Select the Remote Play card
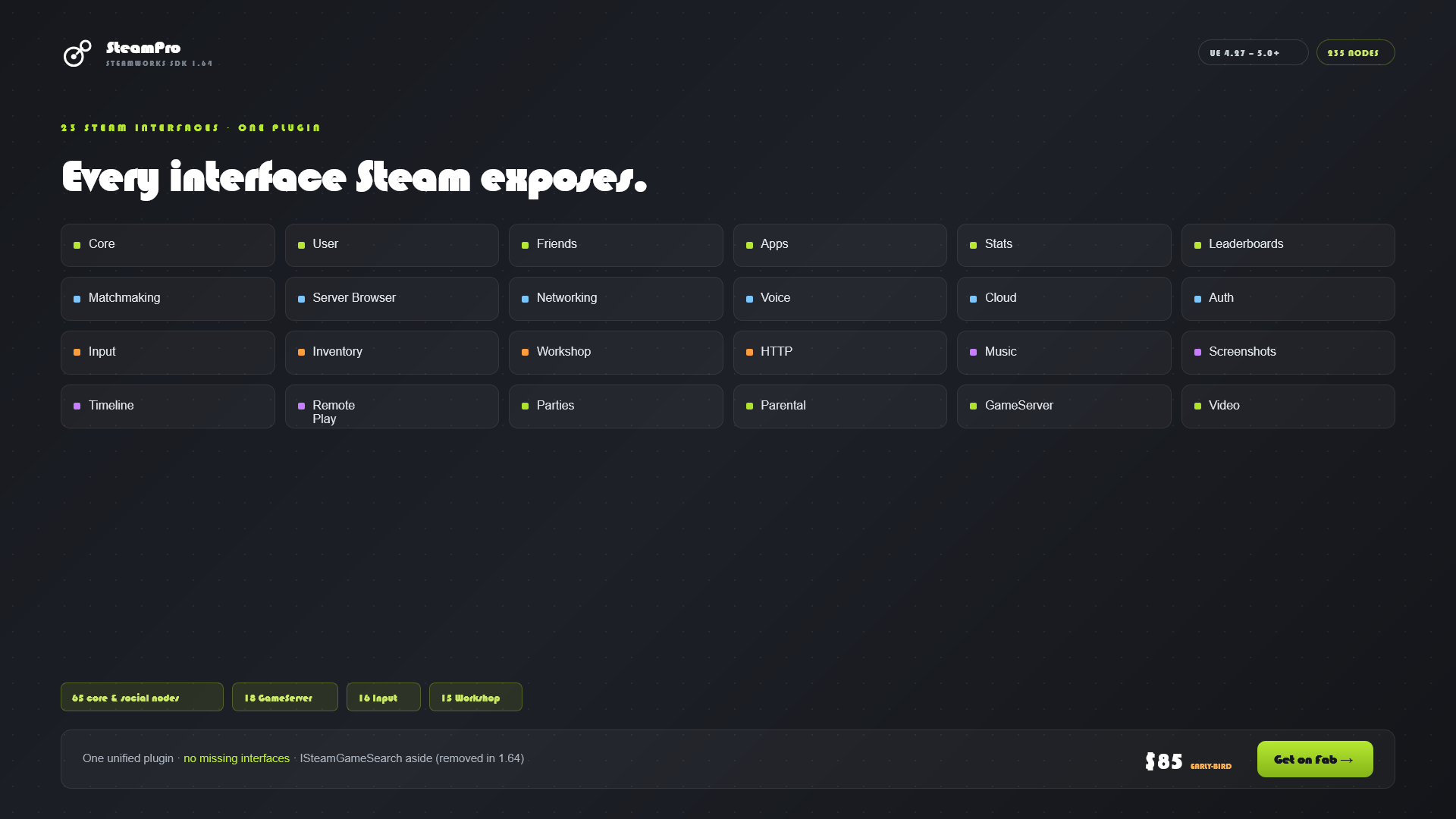1456x819 pixels. click(391, 406)
